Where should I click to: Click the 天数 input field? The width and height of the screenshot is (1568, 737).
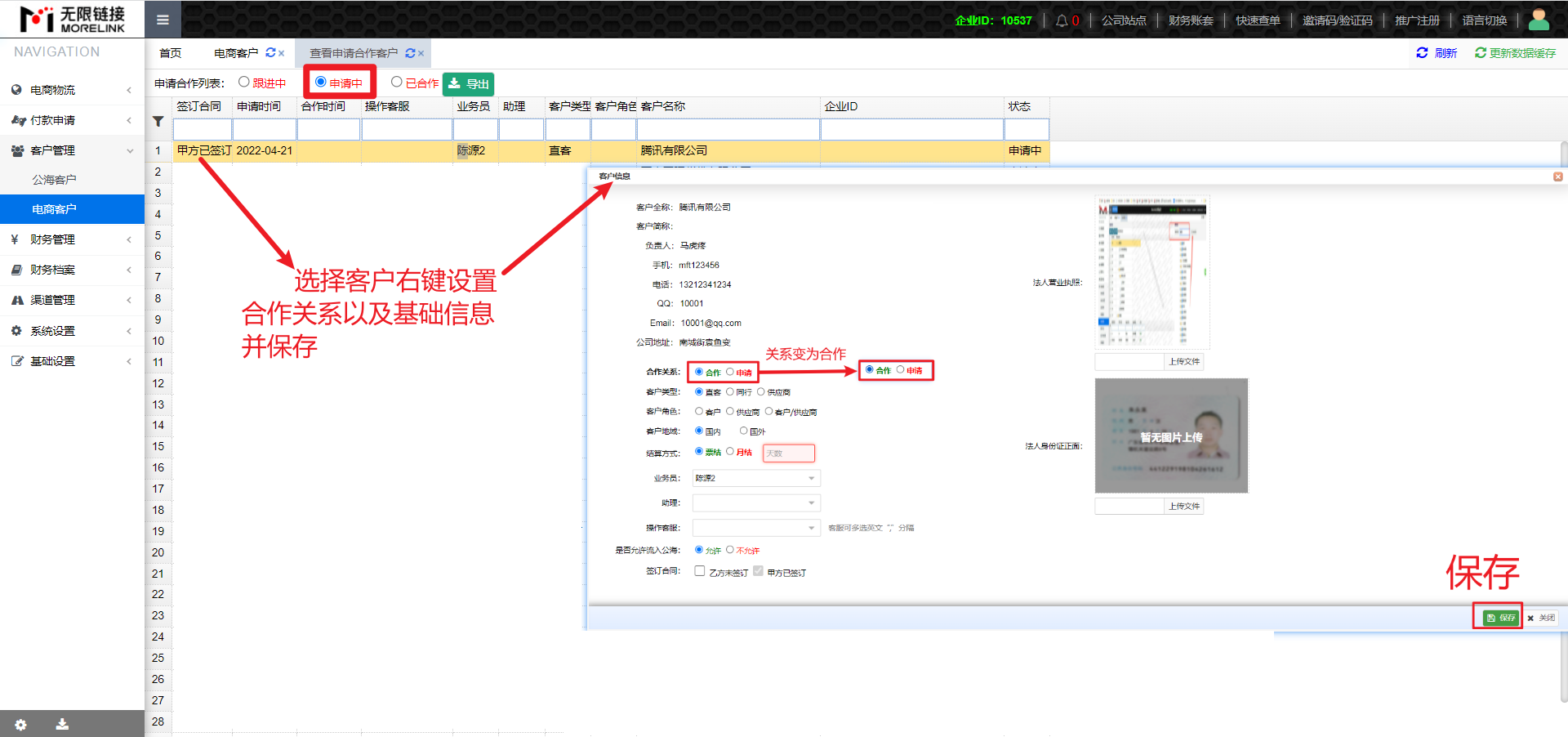(x=788, y=453)
